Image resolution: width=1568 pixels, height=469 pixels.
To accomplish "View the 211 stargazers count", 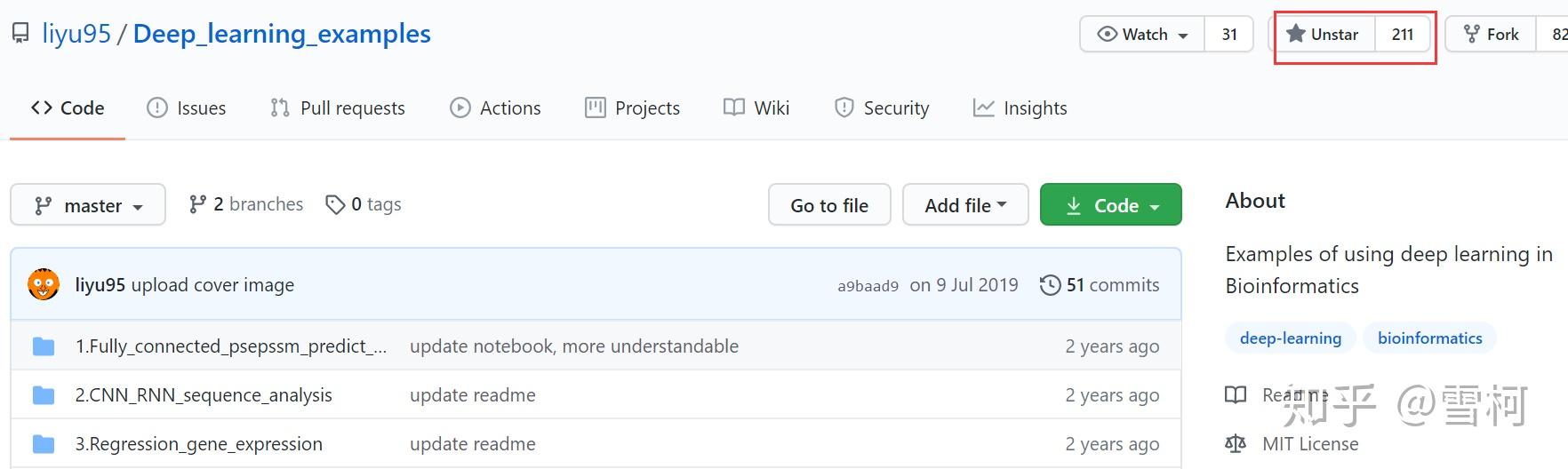I will (1403, 35).
